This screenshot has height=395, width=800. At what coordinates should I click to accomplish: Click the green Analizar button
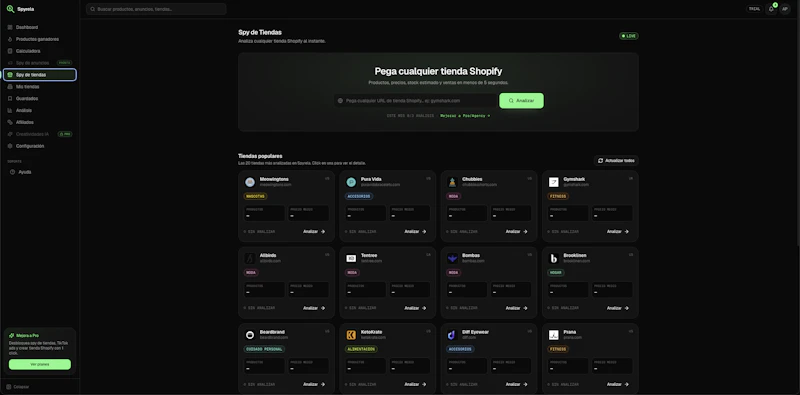(x=521, y=101)
